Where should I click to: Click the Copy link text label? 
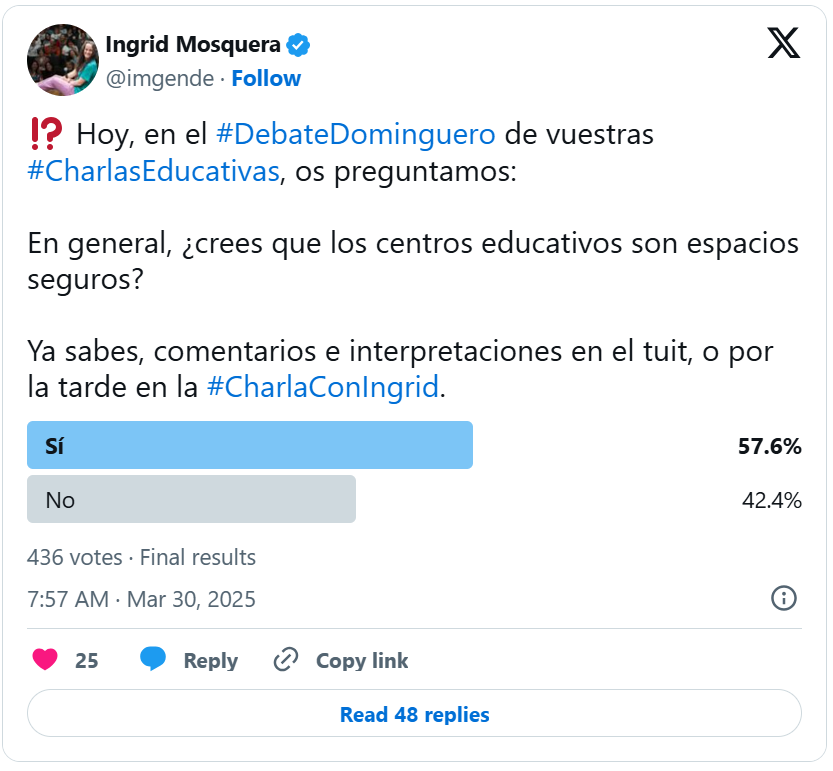362,660
